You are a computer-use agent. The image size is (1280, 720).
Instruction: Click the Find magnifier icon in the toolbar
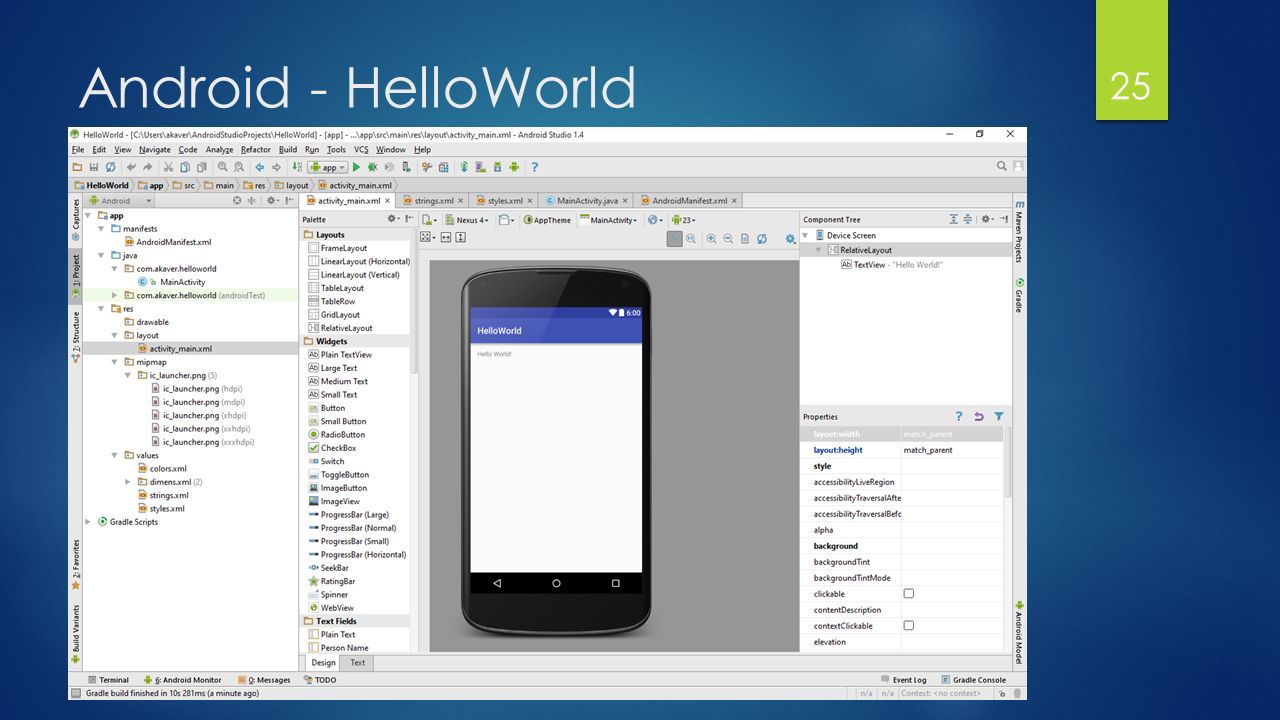pos(222,167)
